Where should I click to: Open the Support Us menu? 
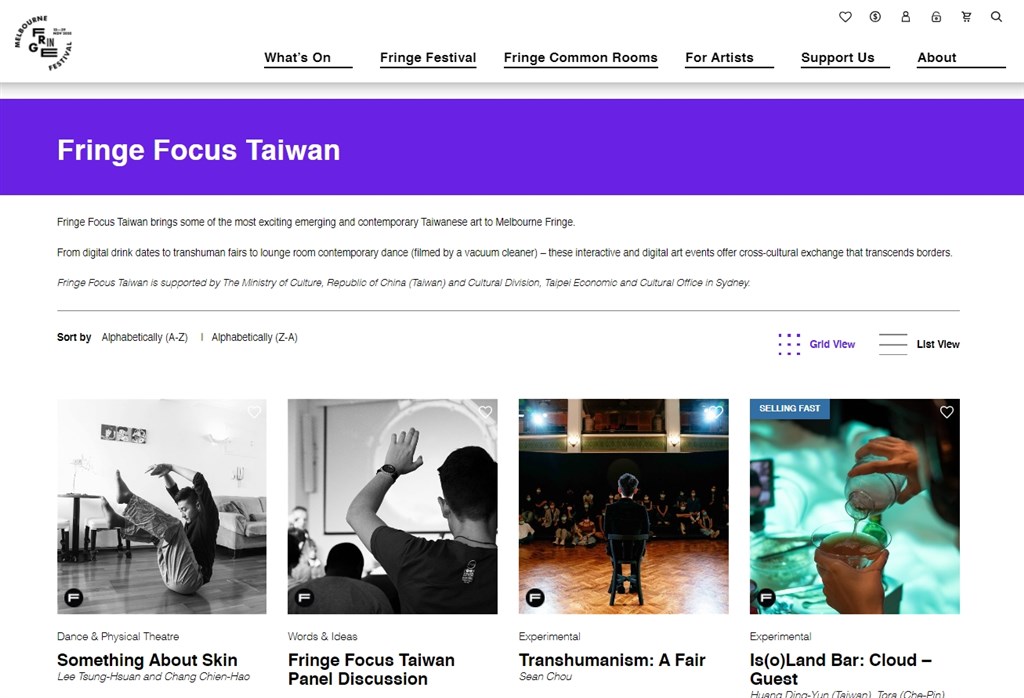pyautogui.click(x=837, y=57)
